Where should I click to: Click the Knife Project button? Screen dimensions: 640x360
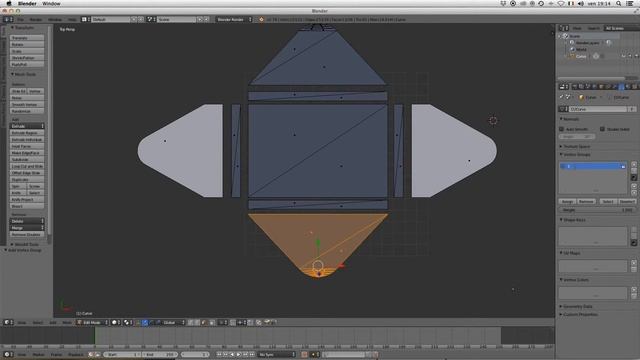27,200
